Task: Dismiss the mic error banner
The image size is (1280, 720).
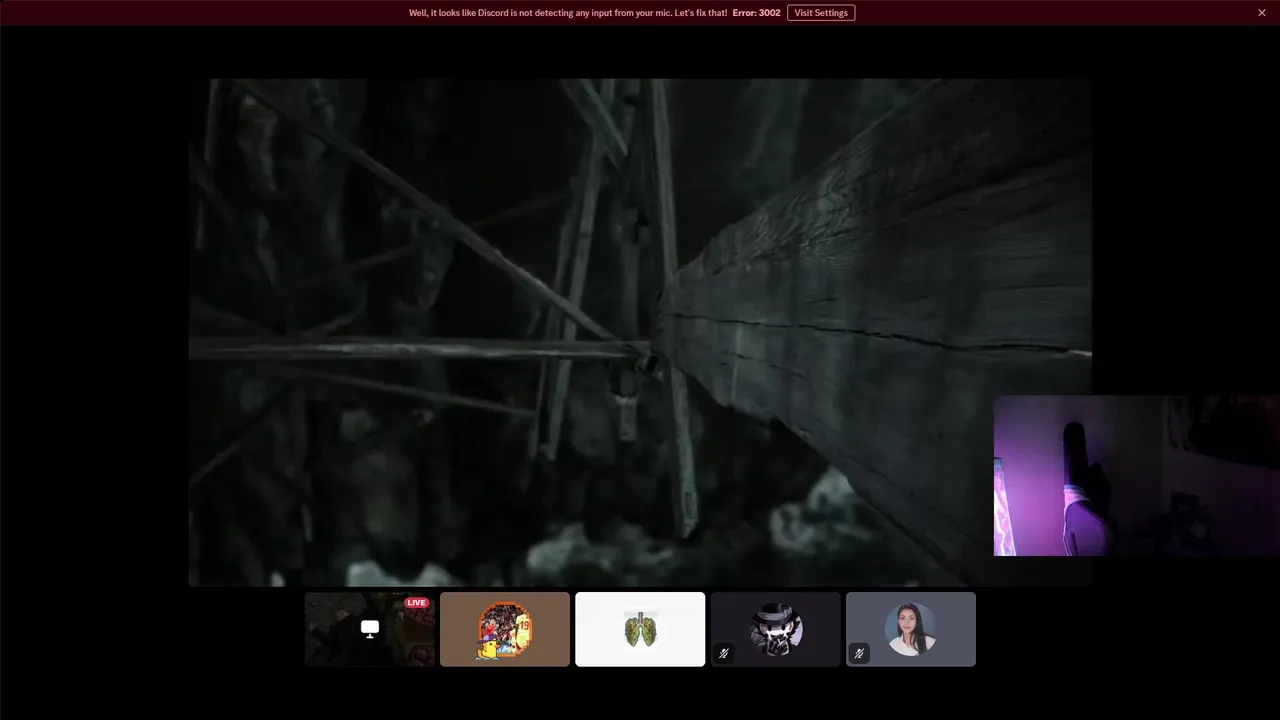Action: [x=1262, y=13]
